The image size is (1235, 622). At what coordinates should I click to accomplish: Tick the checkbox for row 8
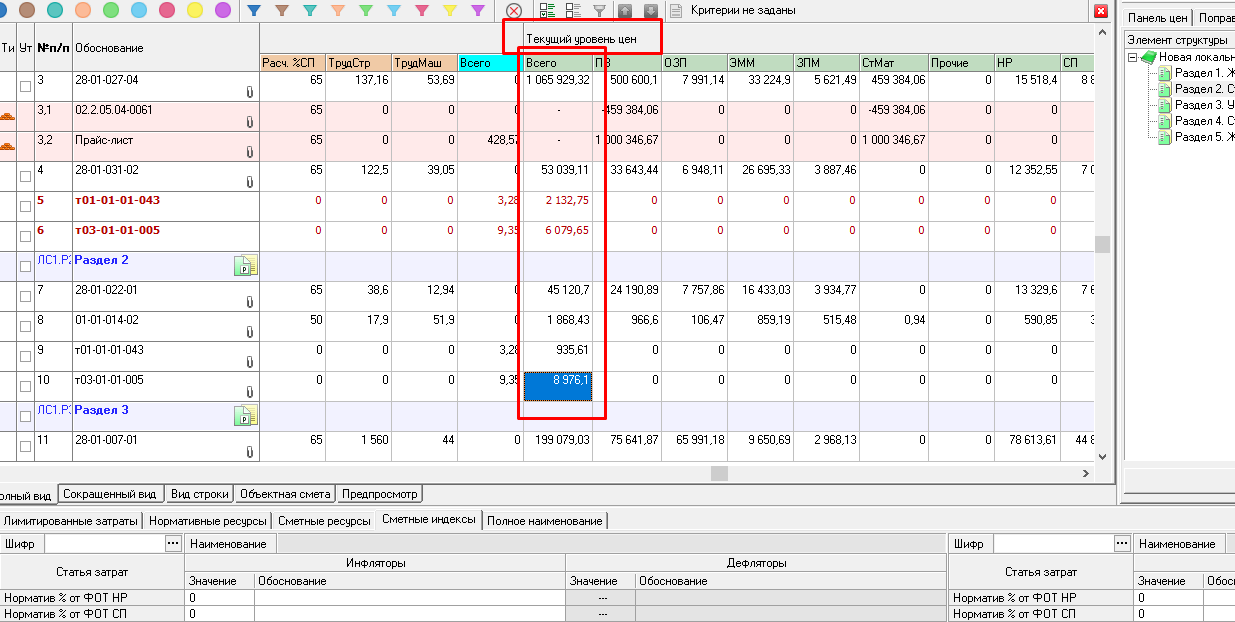26,326
